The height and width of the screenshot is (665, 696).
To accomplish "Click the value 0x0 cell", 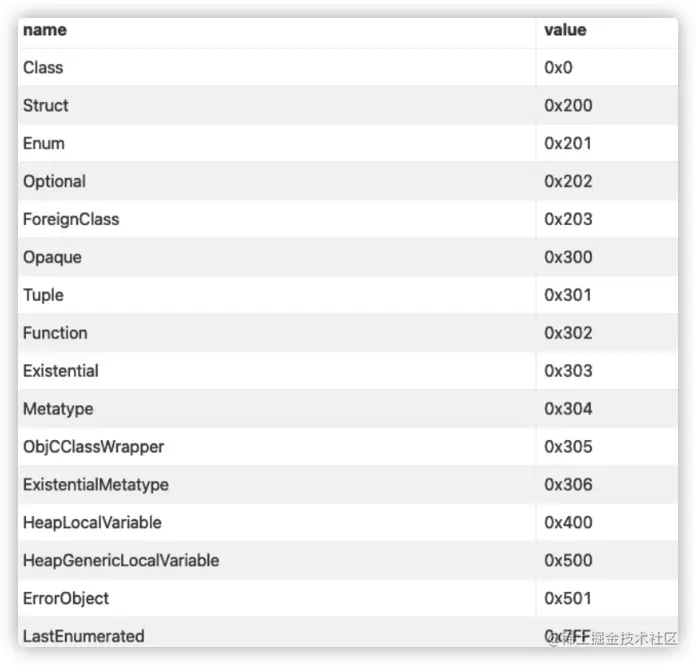I will pyautogui.click(x=558, y=68).
